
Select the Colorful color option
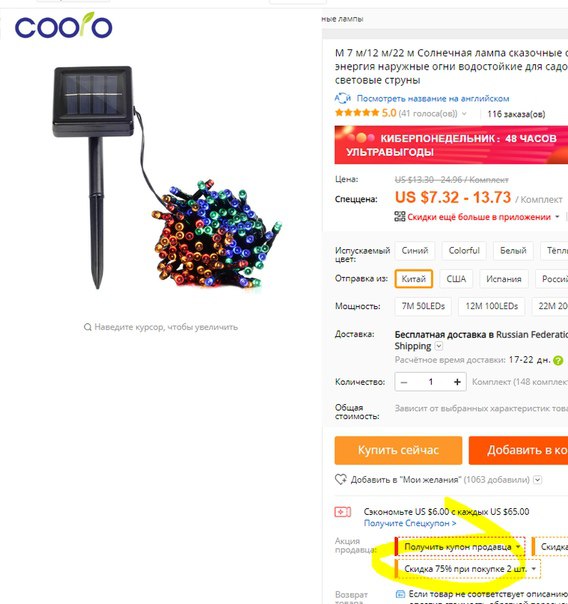tap(464, 250)
